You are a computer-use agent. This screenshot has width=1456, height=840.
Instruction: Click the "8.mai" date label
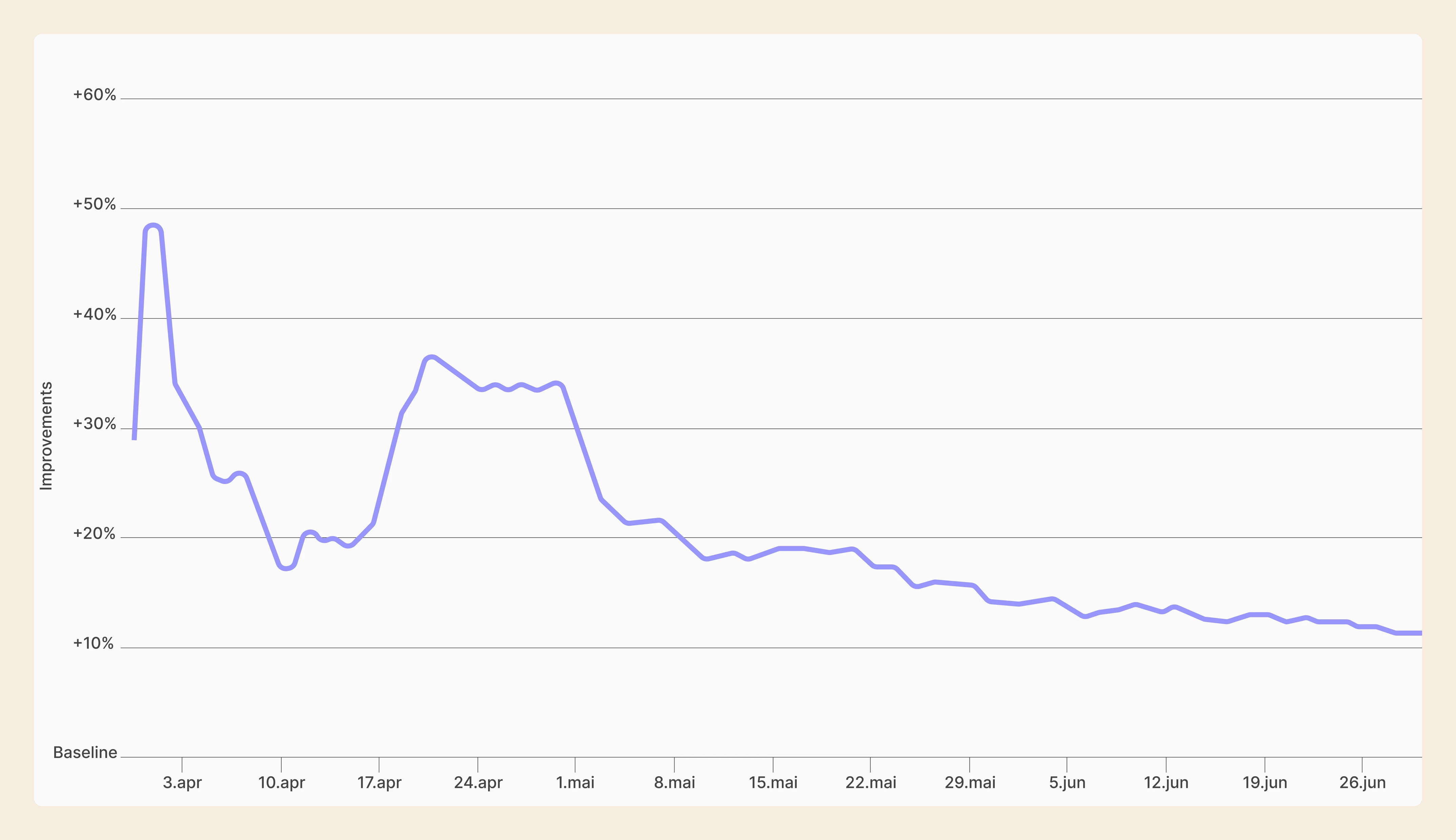(x=675, y=783)
